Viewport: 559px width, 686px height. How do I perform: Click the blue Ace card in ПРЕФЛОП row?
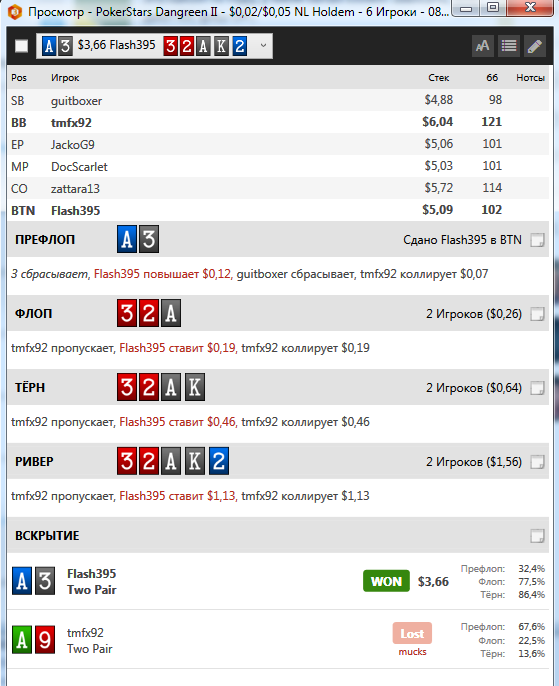coord(127,239)
